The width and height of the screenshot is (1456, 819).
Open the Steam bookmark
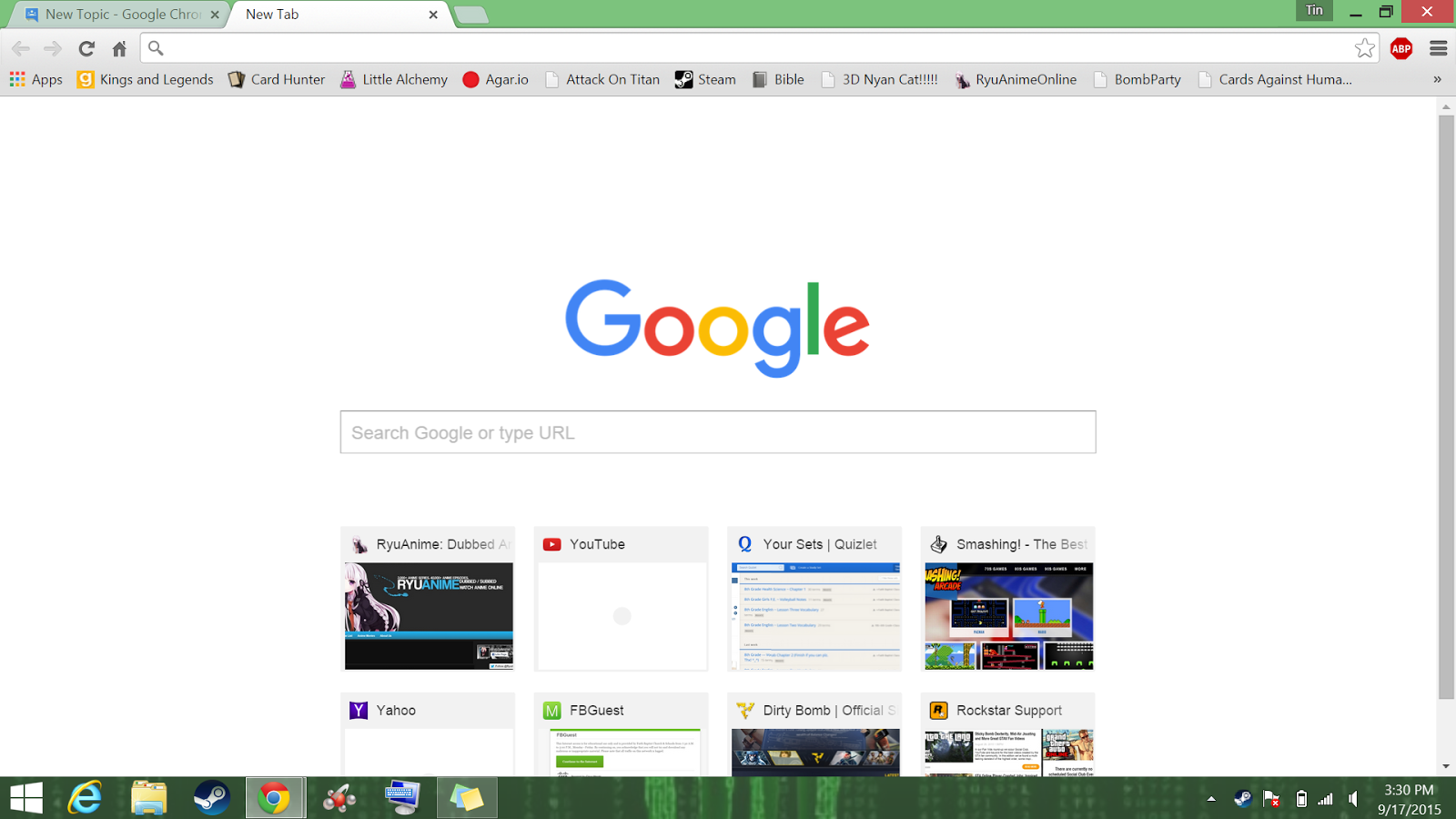coord(705,79)
